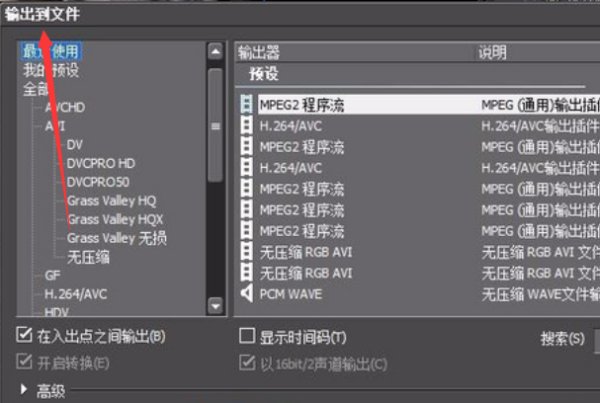Select the AVCHD tree node
Image resolution: width=600 pixels, height=403 pixels.
tap(65, 108)
